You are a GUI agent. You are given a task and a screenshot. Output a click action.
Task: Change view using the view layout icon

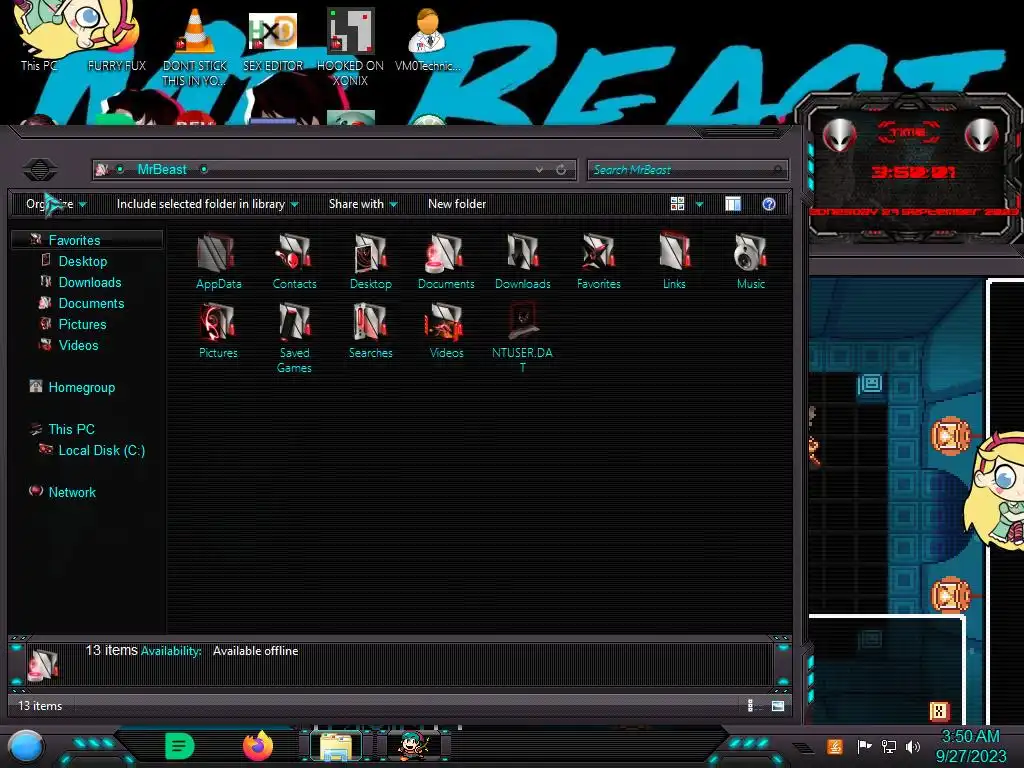tap(678, 204)
